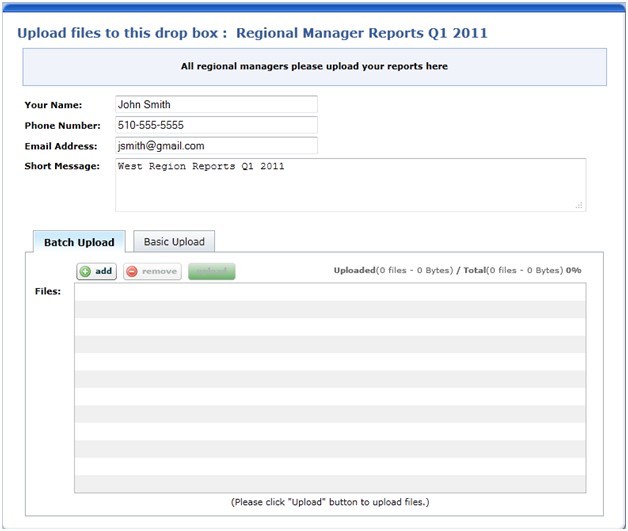Click the Email Address input field

(216, 146)
